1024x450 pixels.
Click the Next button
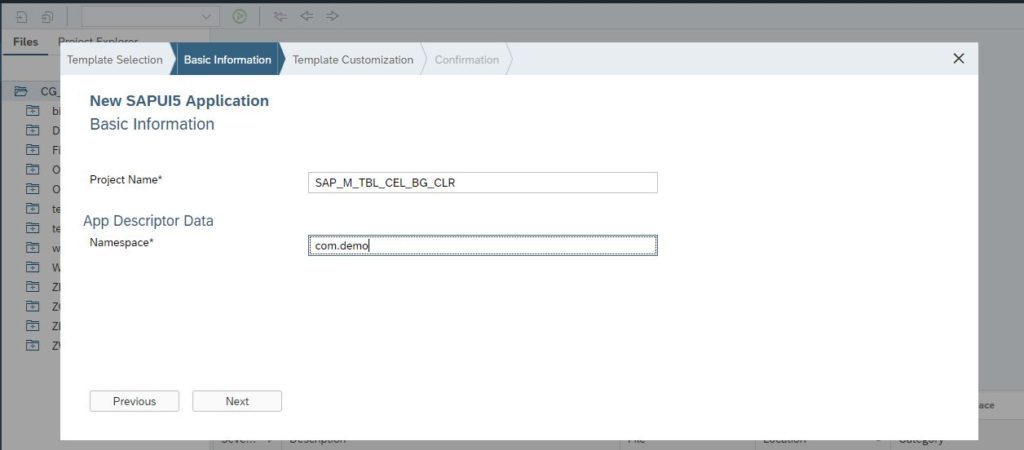click(x=237, y=401)
